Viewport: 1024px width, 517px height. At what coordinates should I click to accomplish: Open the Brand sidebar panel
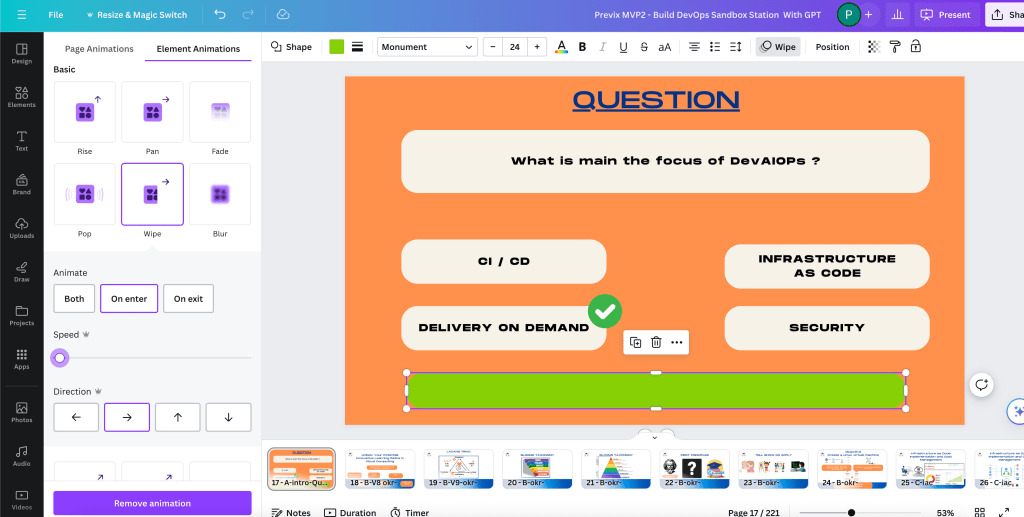(22, 184)
